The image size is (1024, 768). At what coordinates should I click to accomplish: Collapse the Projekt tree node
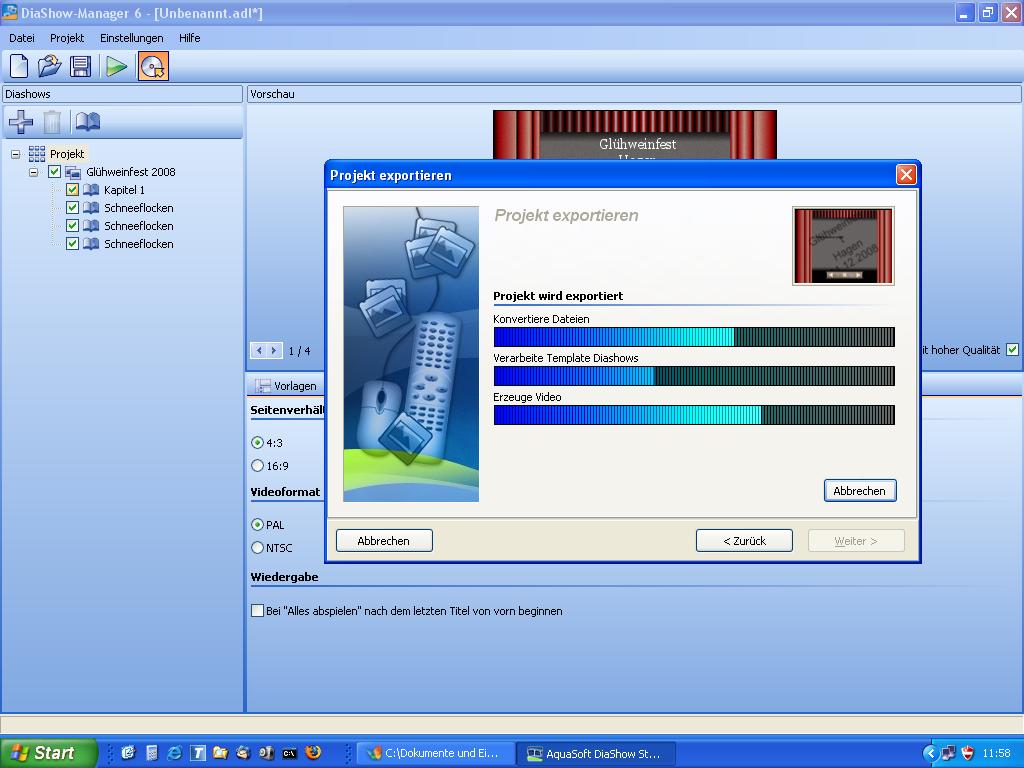(16, 154)
